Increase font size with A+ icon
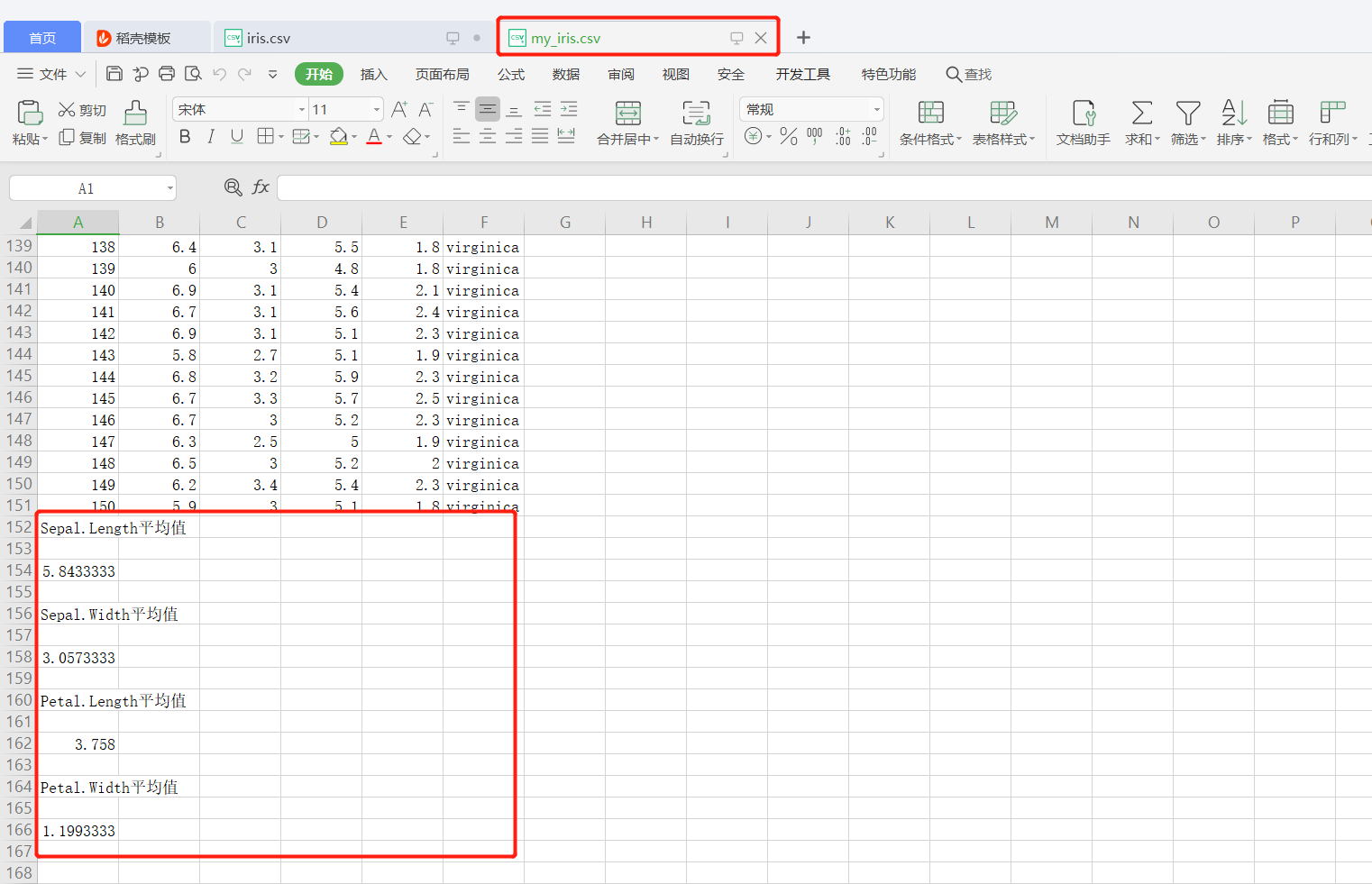Image resolution: width=1372 pixels, height=884 pixels. tap(399, 109)
